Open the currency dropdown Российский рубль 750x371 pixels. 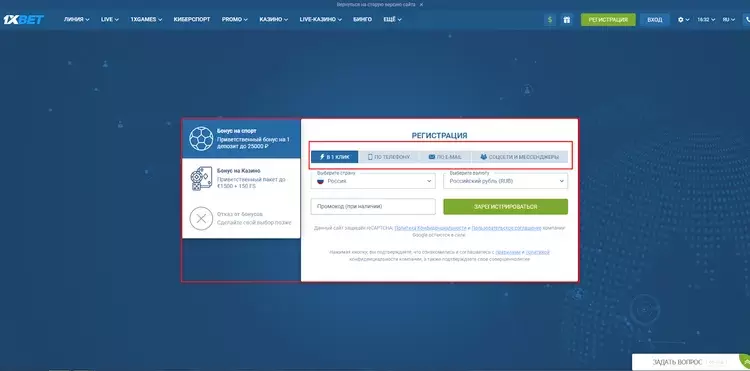point(506,181)
